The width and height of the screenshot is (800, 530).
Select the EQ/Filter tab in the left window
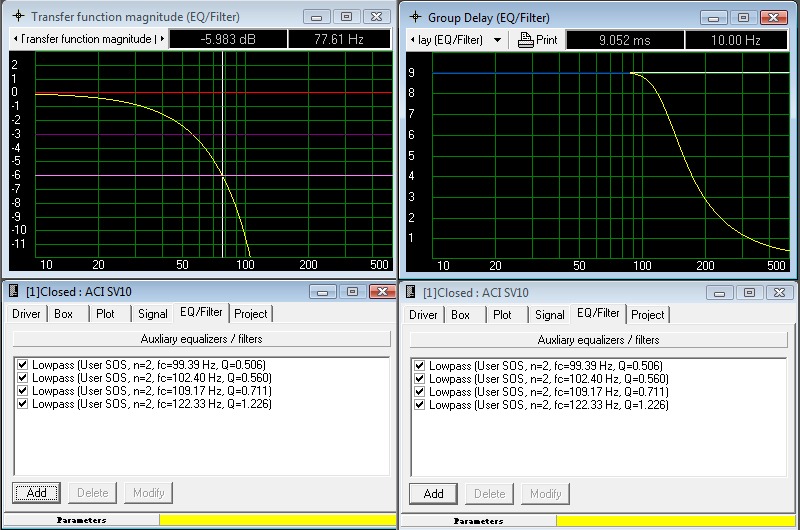[201, 312]
